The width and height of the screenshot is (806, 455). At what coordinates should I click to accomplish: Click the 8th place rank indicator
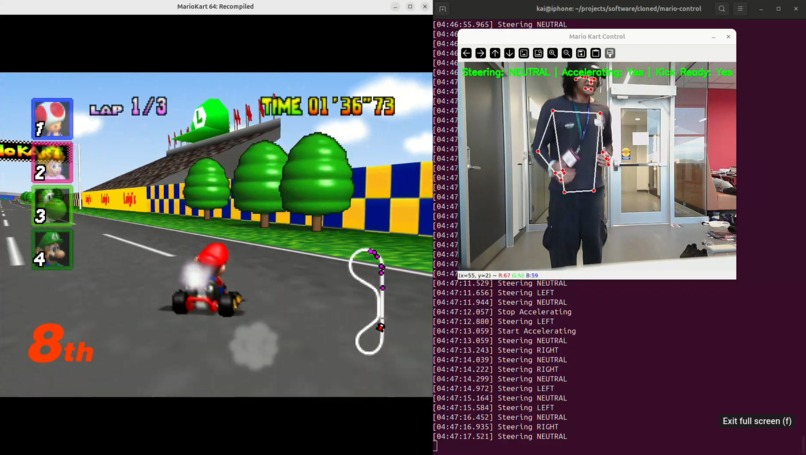point(61,343)
